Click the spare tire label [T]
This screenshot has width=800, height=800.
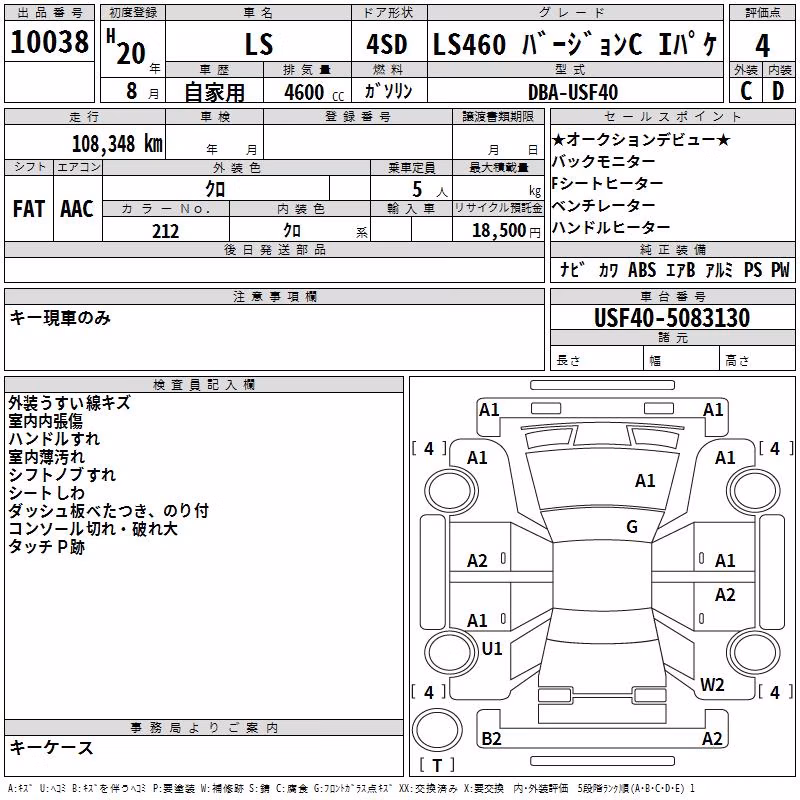point(437,765)
